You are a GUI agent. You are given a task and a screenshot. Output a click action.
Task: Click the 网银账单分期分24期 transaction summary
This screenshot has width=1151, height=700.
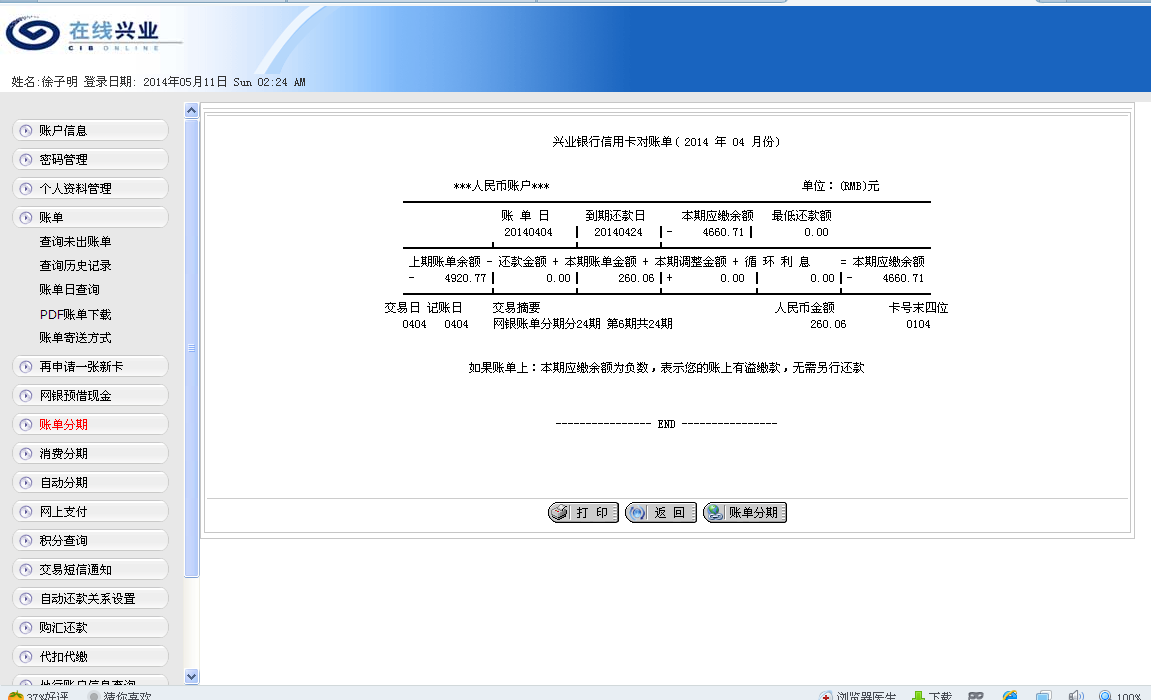coord(582,324)
